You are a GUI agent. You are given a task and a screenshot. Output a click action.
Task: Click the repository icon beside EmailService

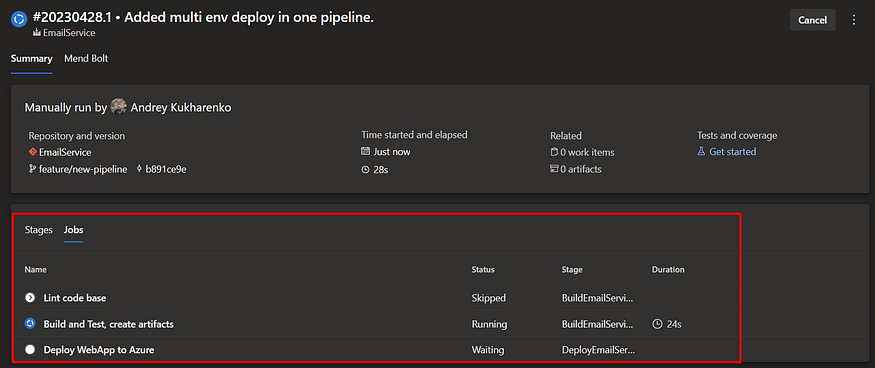pos(33,152)
